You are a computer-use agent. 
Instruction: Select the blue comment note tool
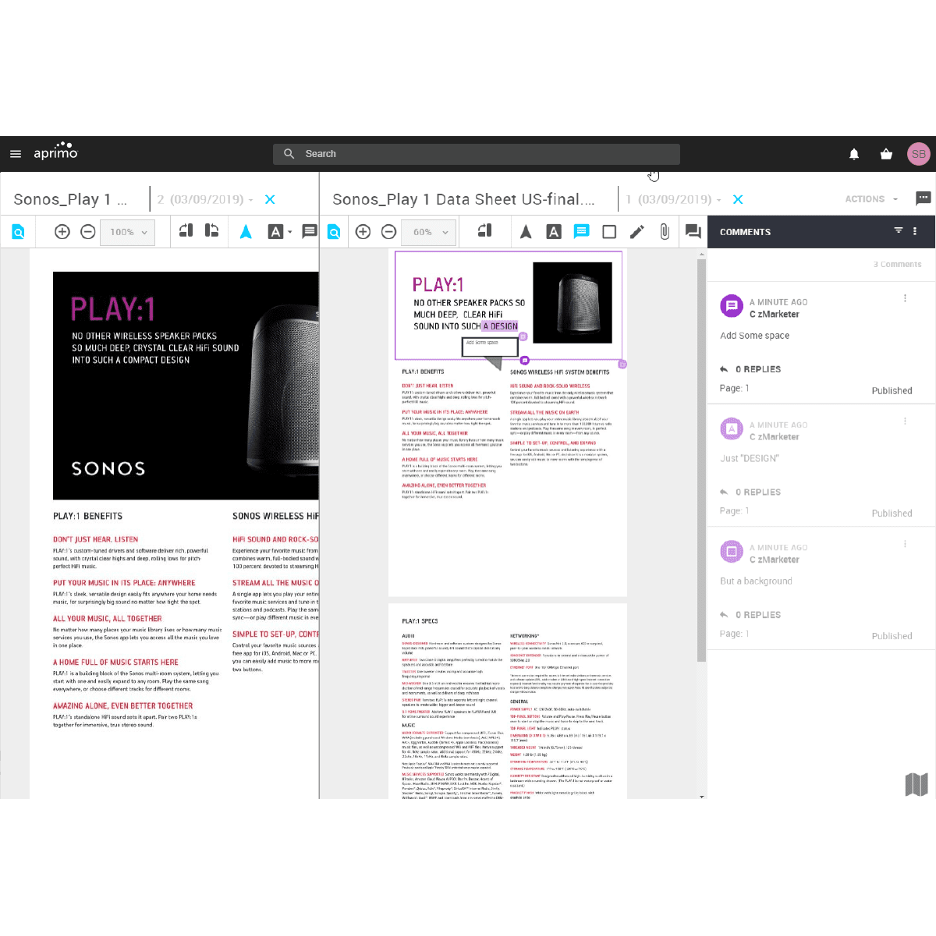coord(581,231)
